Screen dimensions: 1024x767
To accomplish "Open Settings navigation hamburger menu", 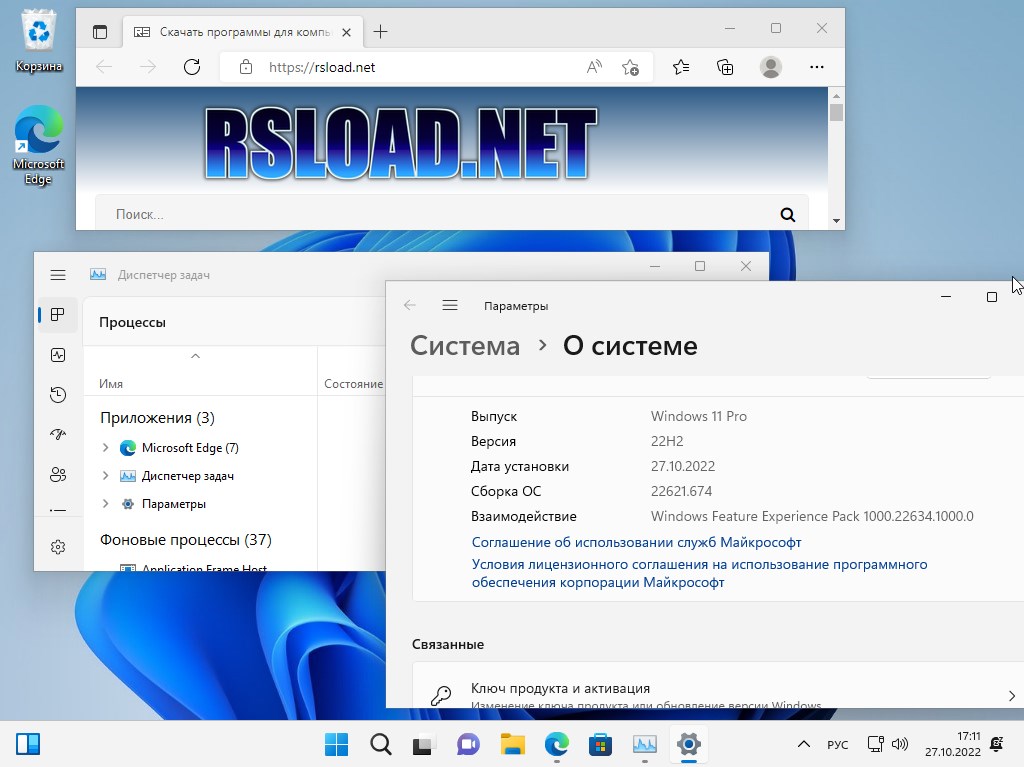I will pos(450,305).
